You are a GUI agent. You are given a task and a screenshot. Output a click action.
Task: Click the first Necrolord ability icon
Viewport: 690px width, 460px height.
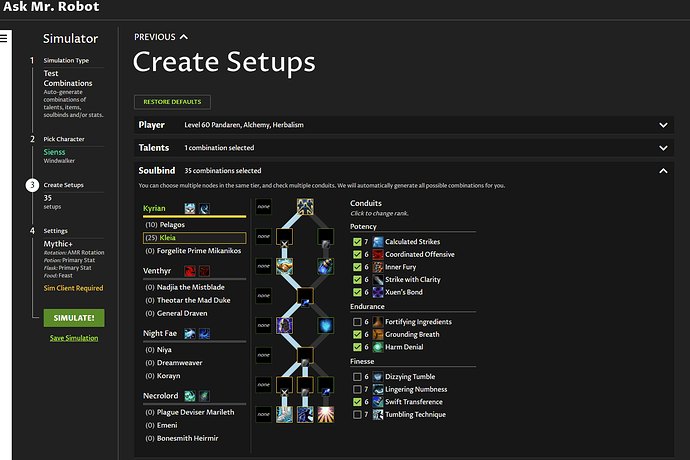click(x=190, y=396)
